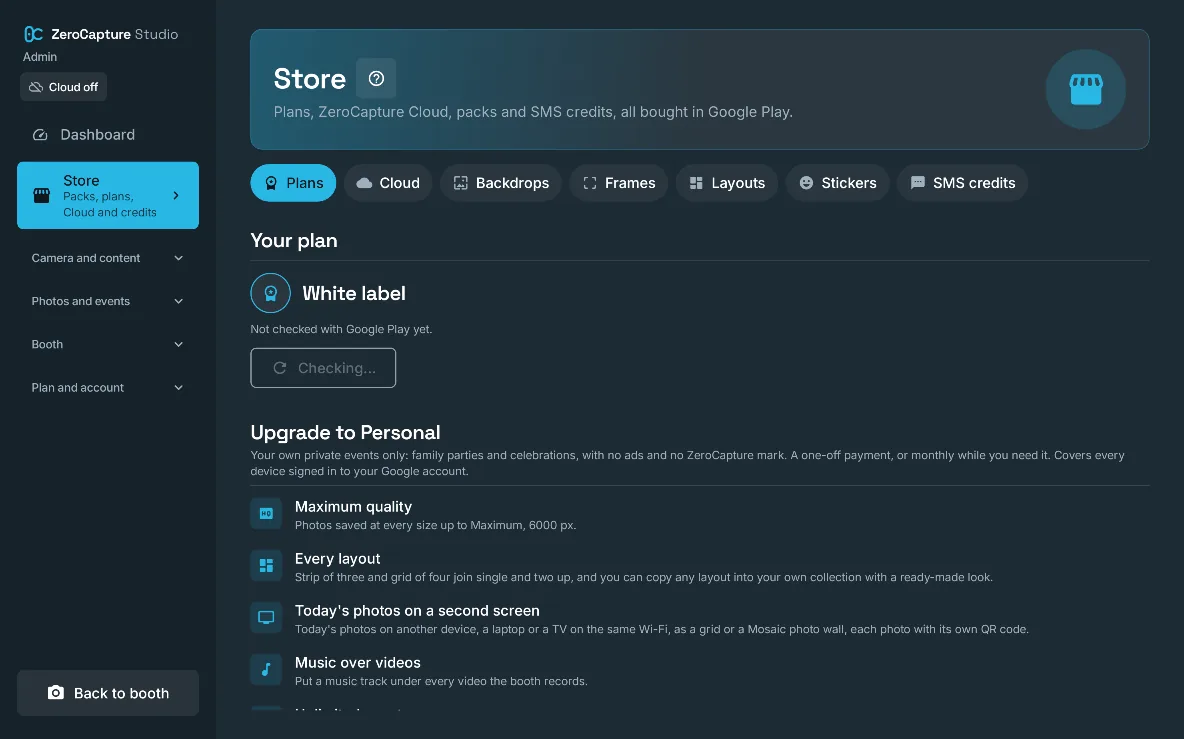The width and height of the screenshot is (1184, 739).
Task: Click the Maximum quality feature title
Action: 353,507
